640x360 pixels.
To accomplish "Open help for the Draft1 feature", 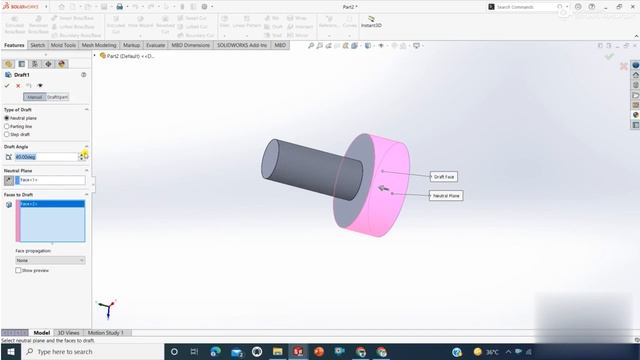I will coord(84,75).
